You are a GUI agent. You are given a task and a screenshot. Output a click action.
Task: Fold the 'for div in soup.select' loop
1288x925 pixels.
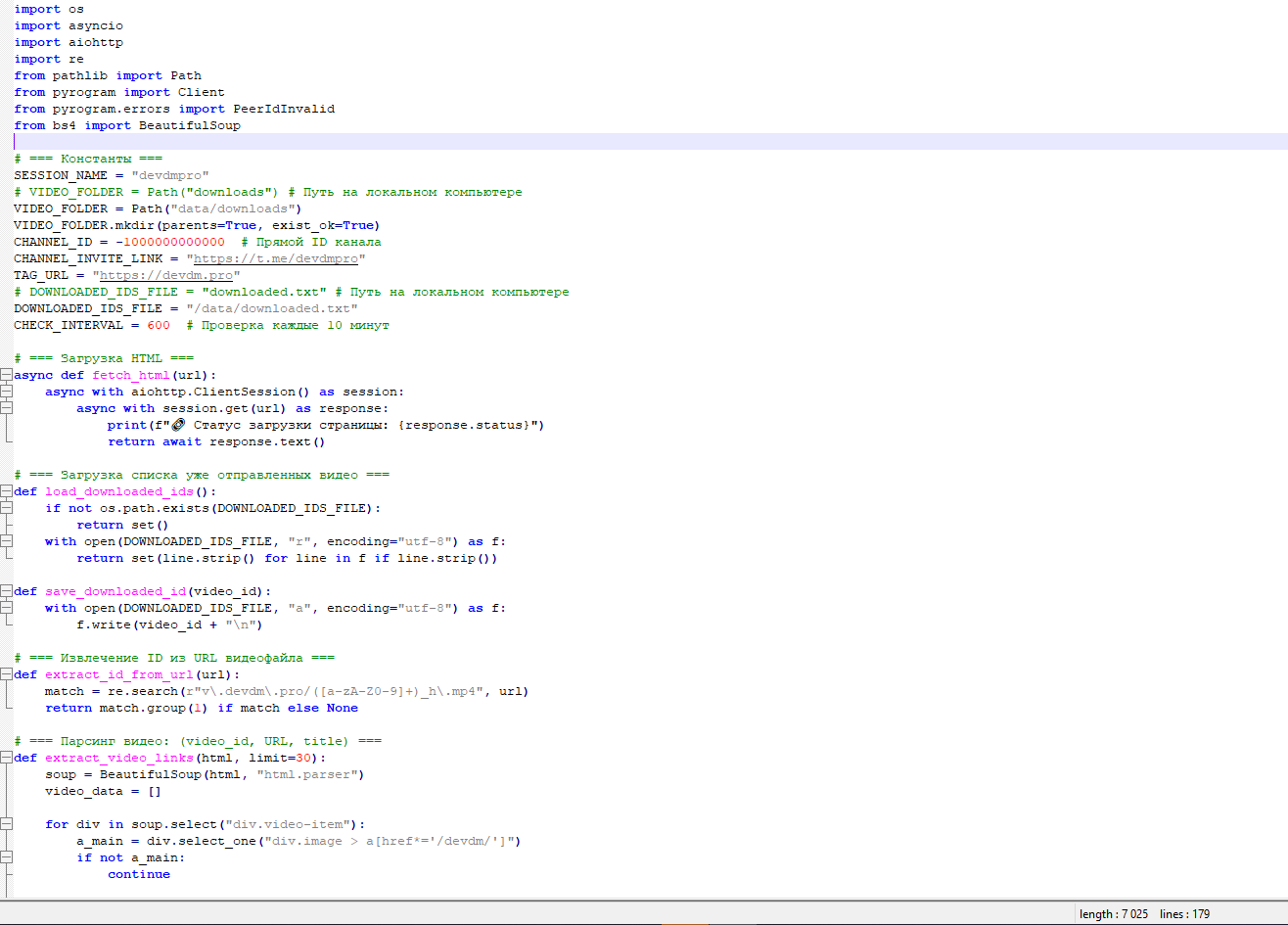[x=6, y=824]
